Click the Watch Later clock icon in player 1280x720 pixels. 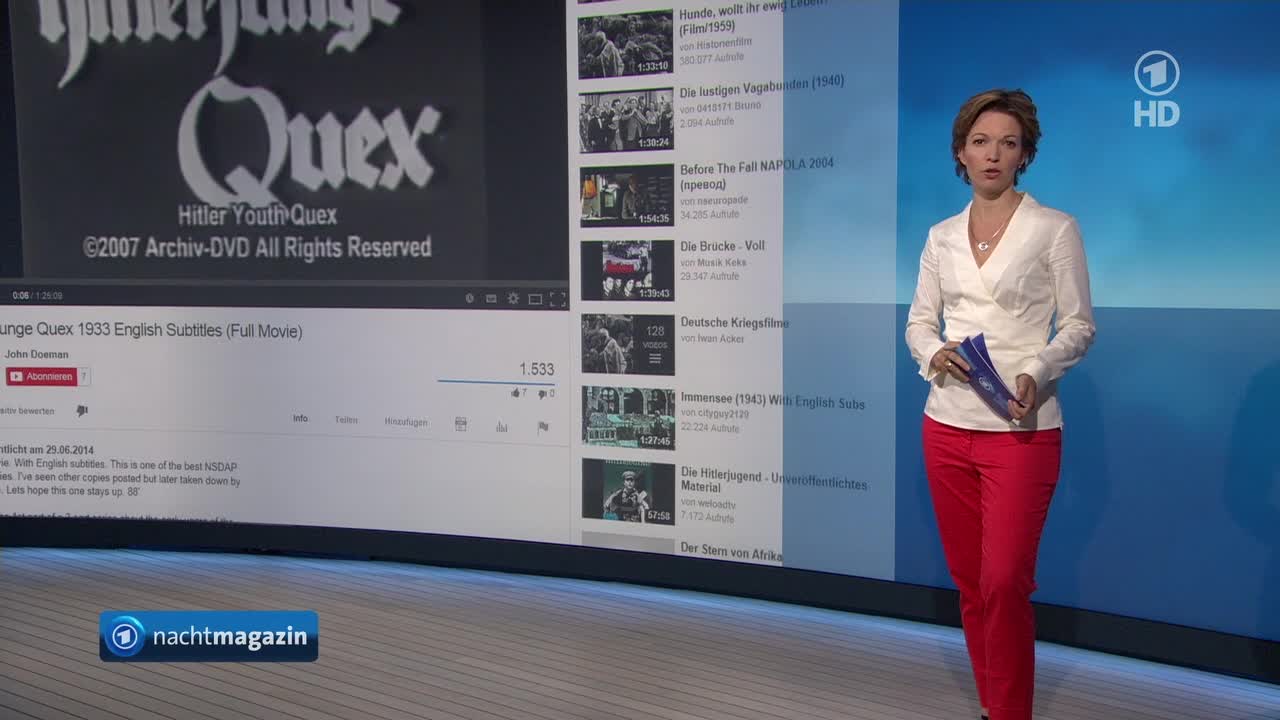coord(470,298)
